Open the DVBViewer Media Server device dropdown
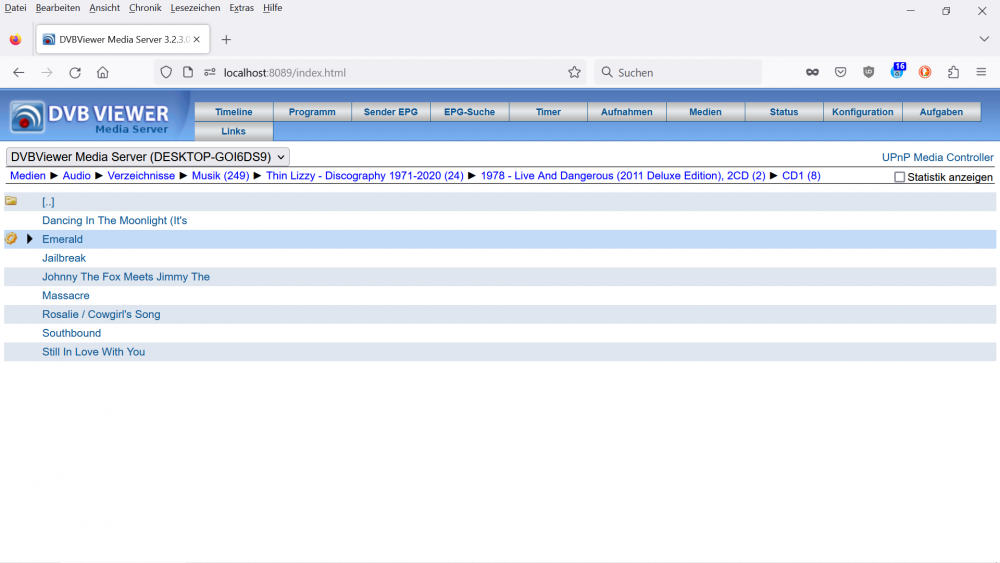 (x=147, y=157)
